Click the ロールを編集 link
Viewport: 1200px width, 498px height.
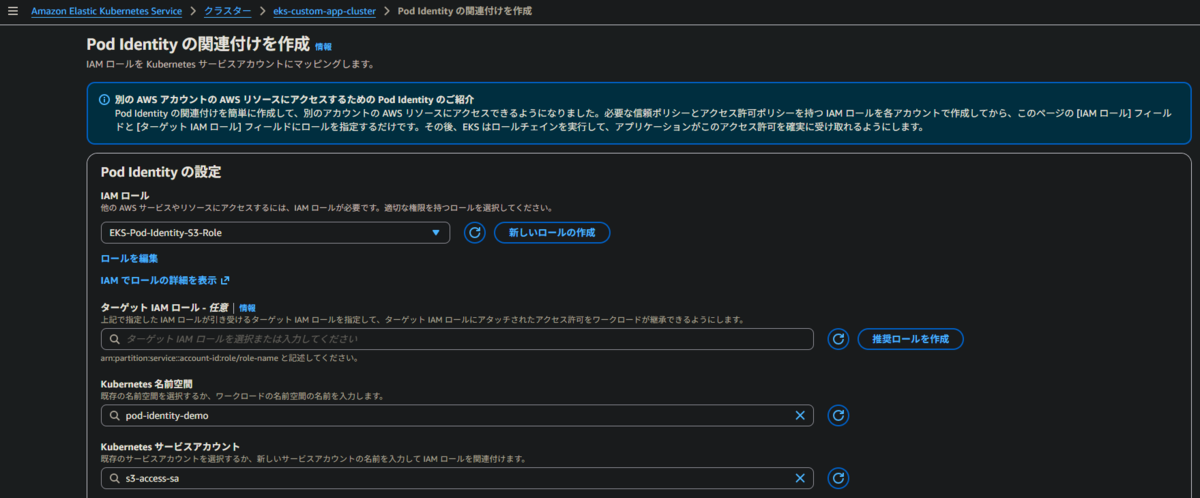[129, 258]
